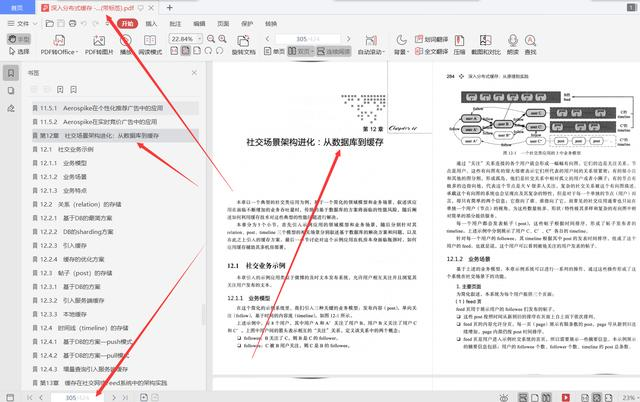Click the redo arrow icon
This screenshot has width=640, height=402.
(96, 24)
